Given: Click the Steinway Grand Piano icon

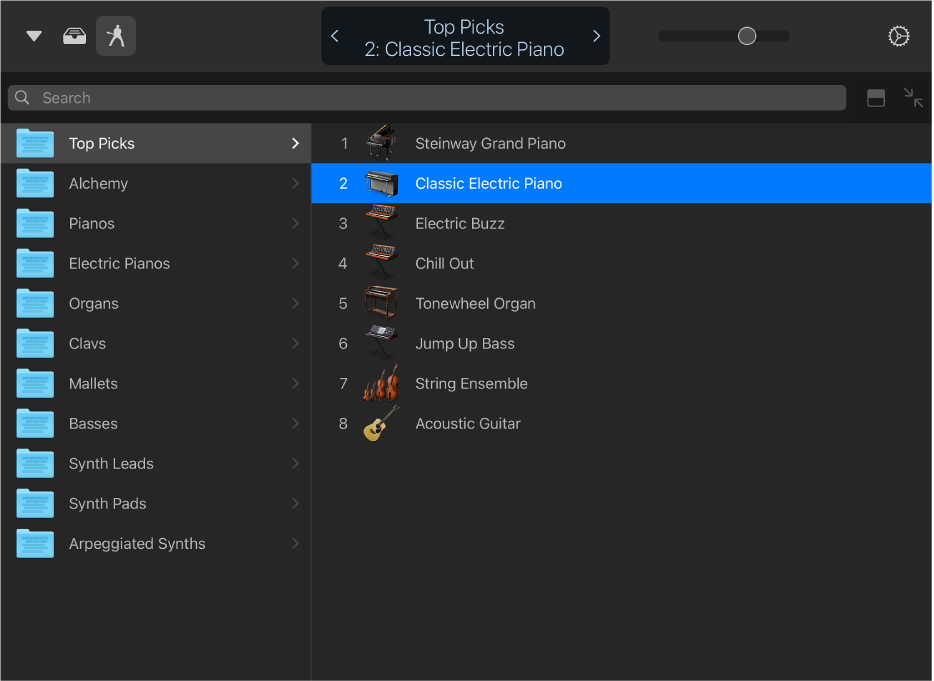Looking at the screenshot, I should point(381,143).
